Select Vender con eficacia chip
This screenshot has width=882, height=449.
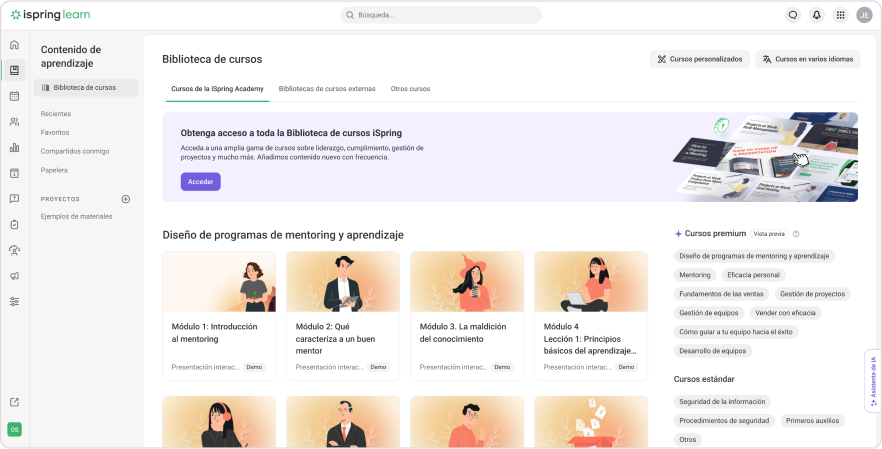click(785, 313)
